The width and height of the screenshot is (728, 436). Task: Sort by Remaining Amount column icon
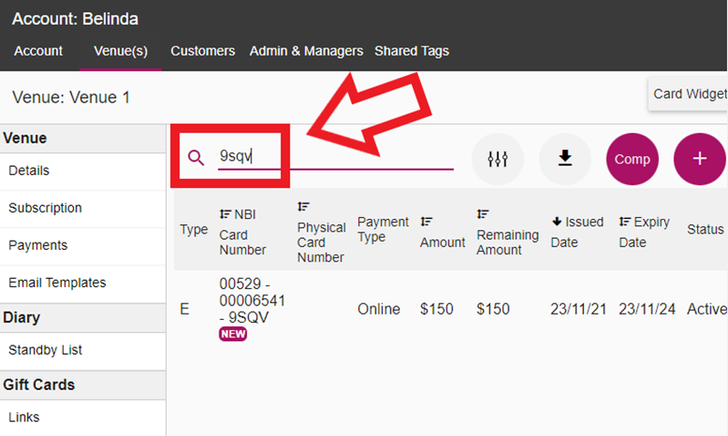(x=483, y=214)
